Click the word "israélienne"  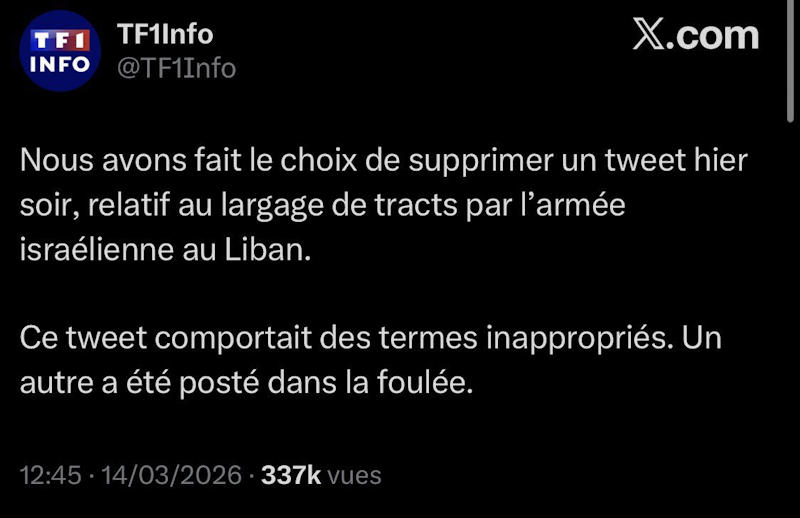click(96, 250)
